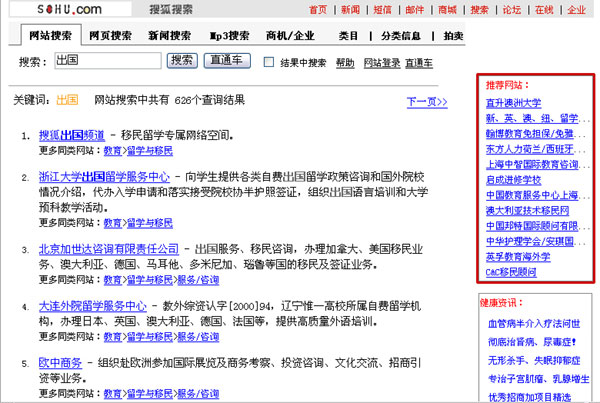Select the 网站搜索 tab
This screenshot has width=600, height=403.
51,36
